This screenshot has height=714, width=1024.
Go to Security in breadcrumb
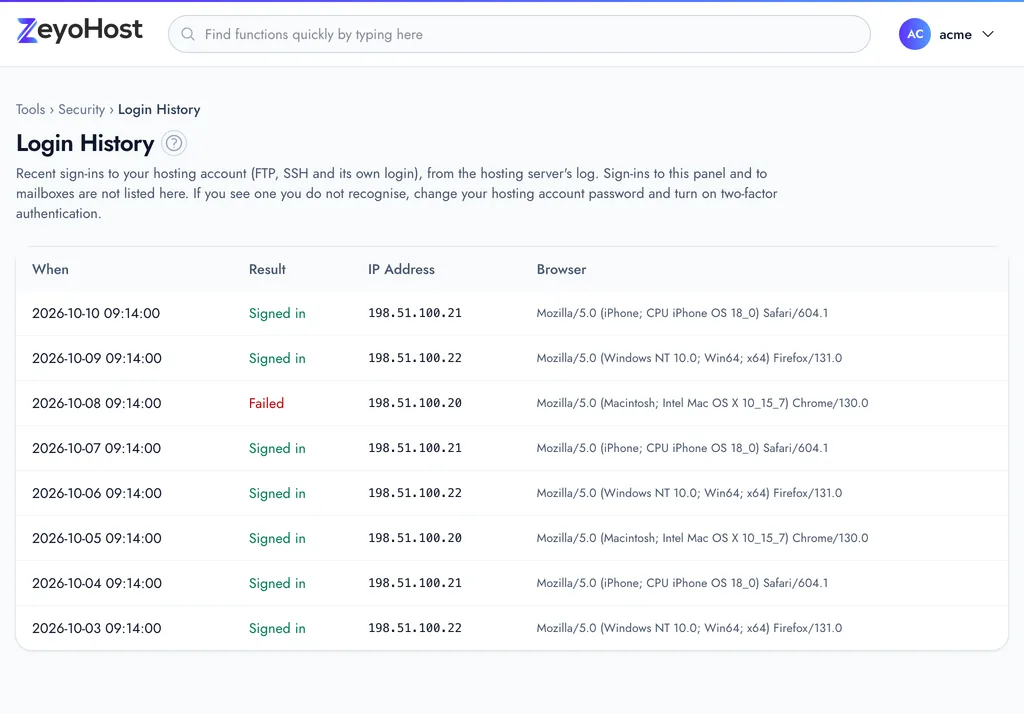click(82, 109)
